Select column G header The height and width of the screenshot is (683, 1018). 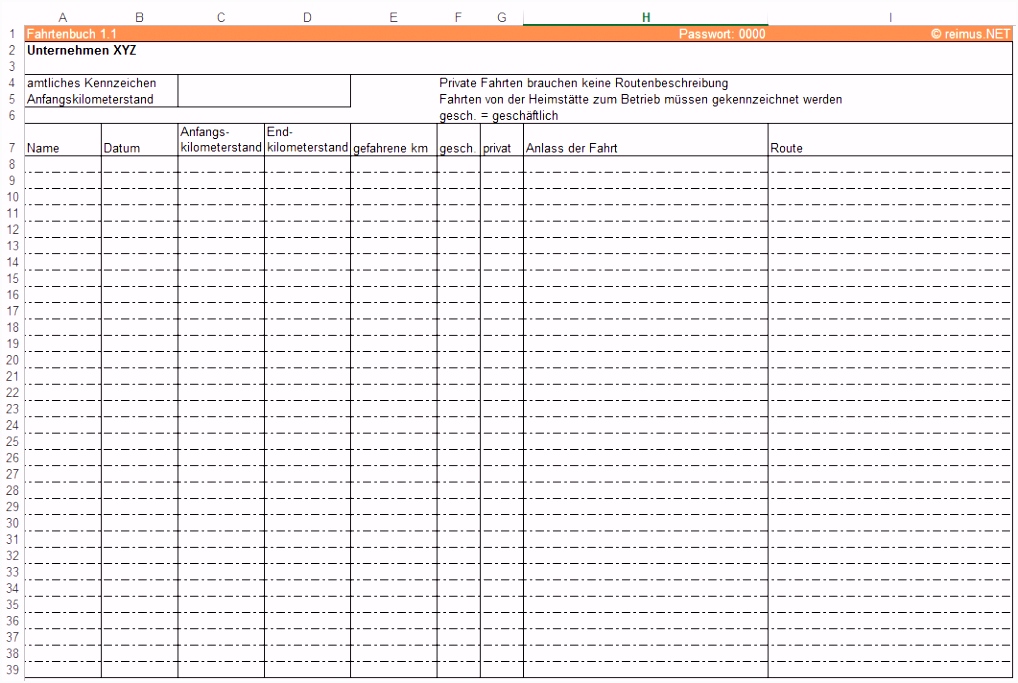coord(502,18)
